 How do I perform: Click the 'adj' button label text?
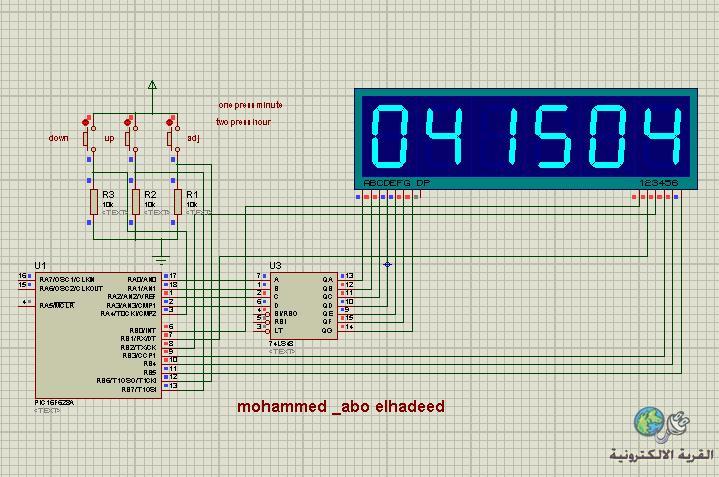(x=193, y=138)
